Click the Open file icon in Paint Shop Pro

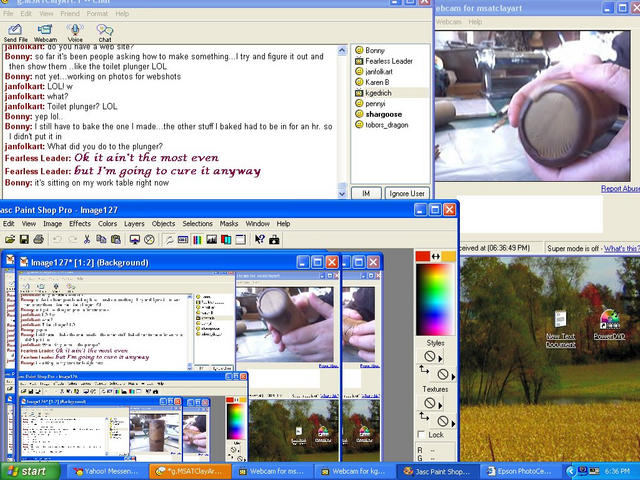[10, 240]
